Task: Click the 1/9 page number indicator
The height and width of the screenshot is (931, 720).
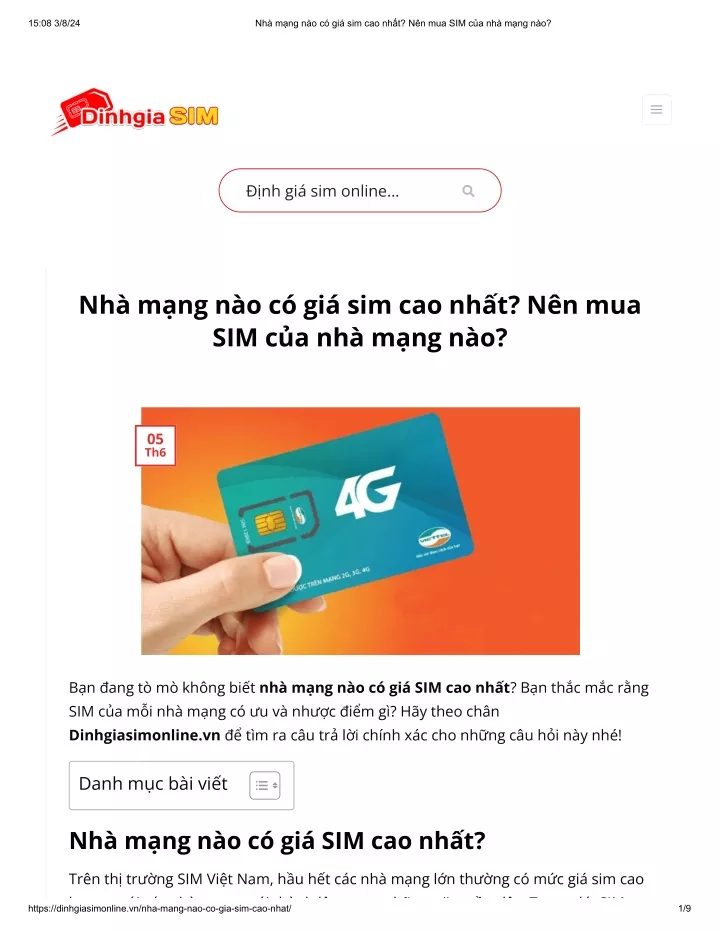Action: pyautogui.click(x=684, y=908)
